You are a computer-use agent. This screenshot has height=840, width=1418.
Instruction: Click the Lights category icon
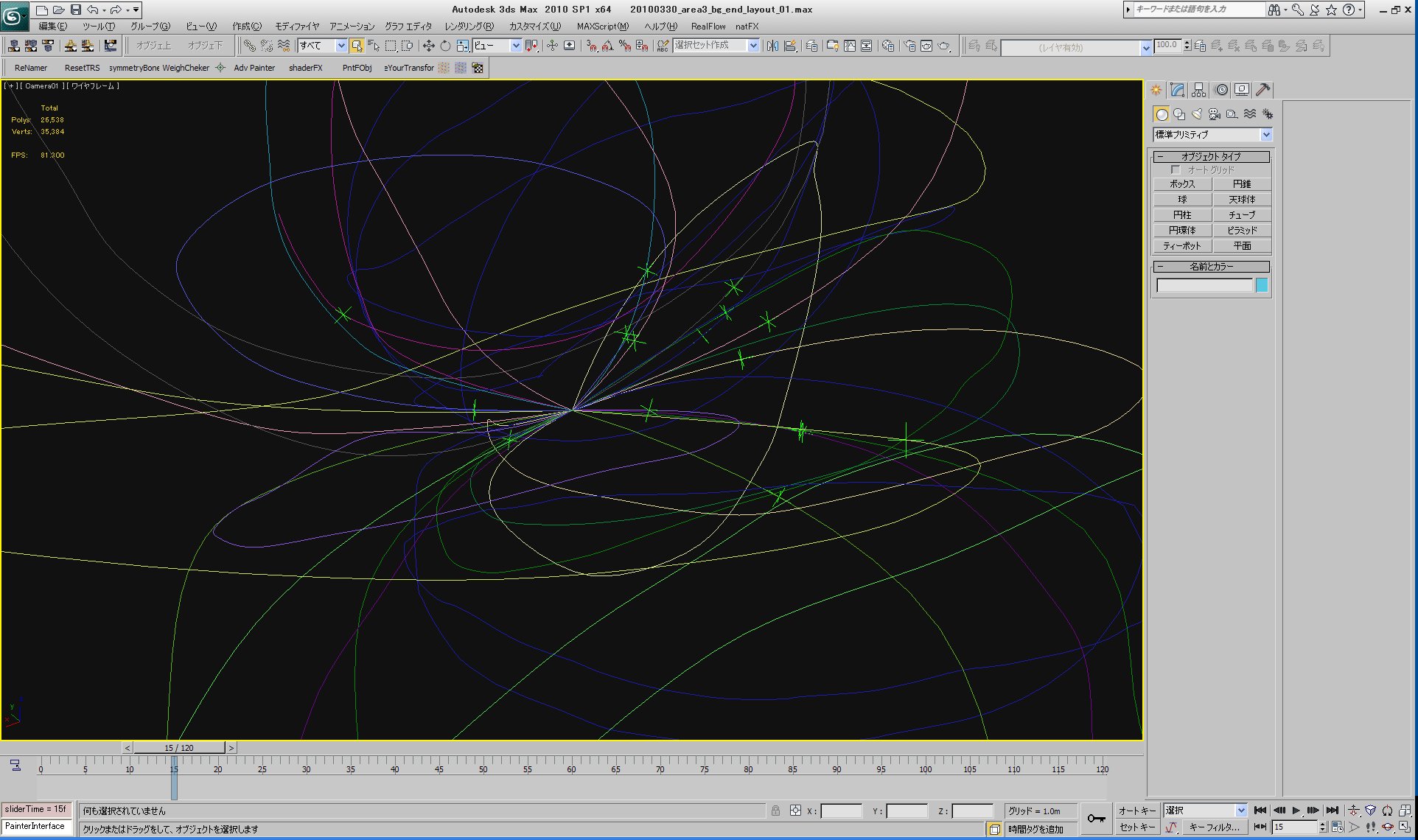point(1197,114)
